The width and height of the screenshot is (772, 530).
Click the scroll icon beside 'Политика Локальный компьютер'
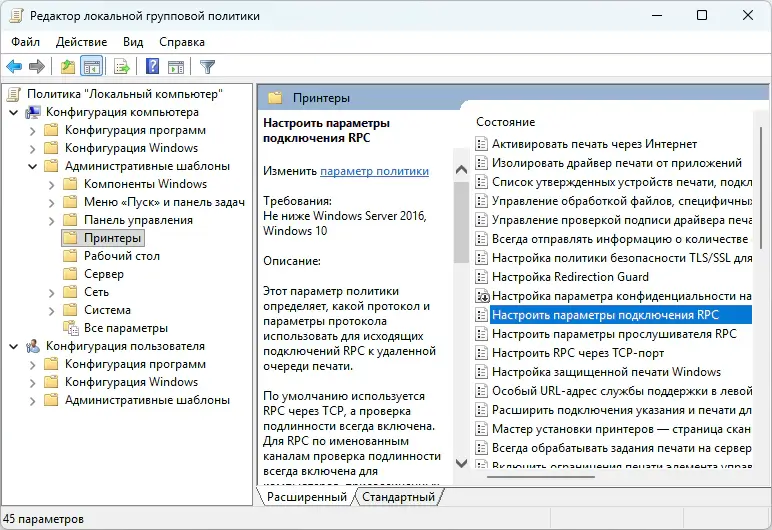tap(15, 94)
